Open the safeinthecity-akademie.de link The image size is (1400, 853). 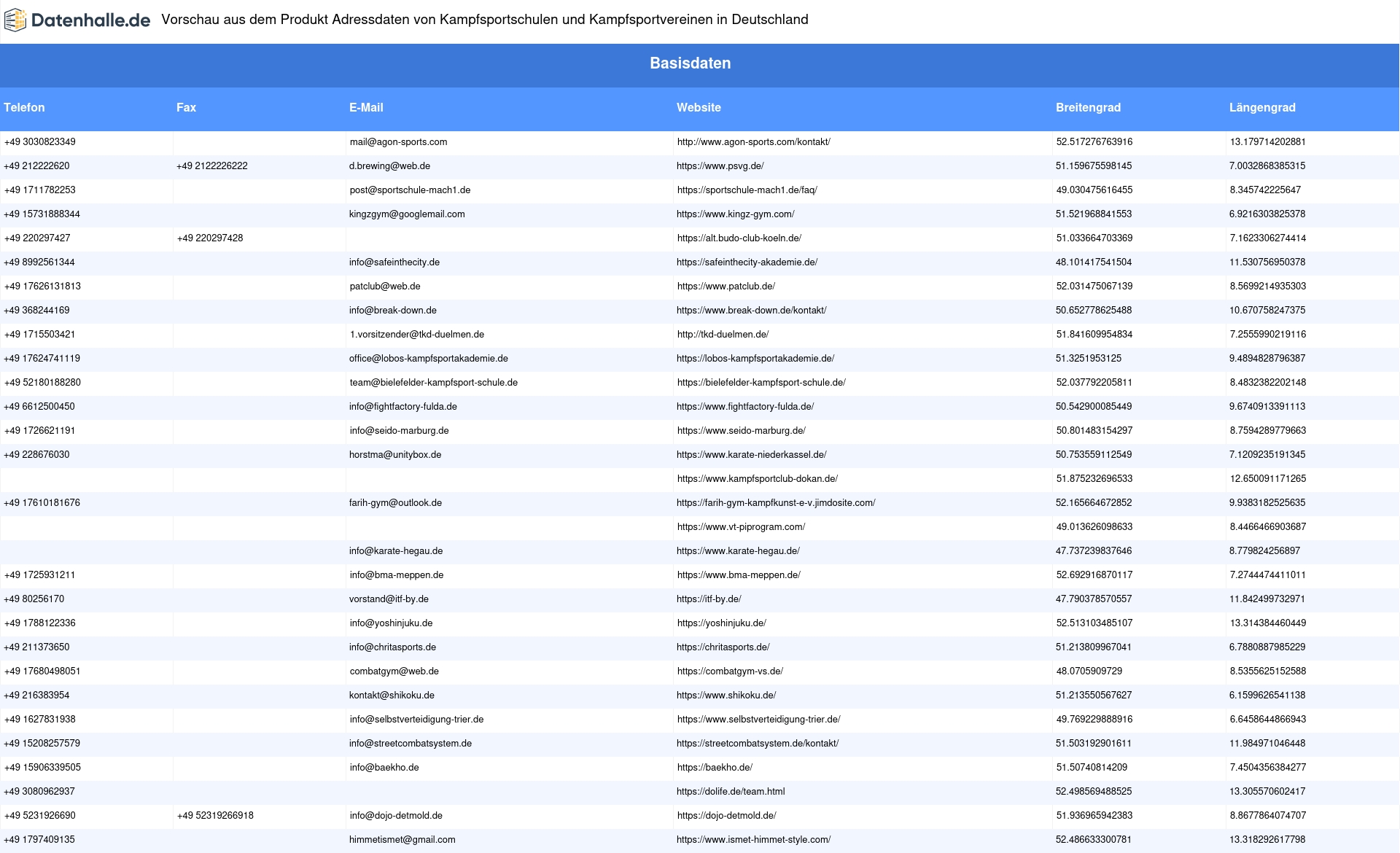pos(747,262)
